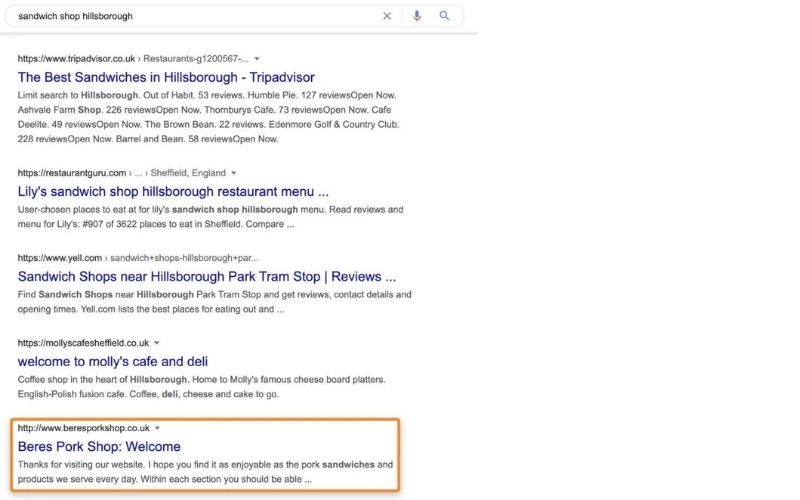Click the https://restaurantguru.com URL text
The height and width of the screenshot is (500, 800).
72,173
